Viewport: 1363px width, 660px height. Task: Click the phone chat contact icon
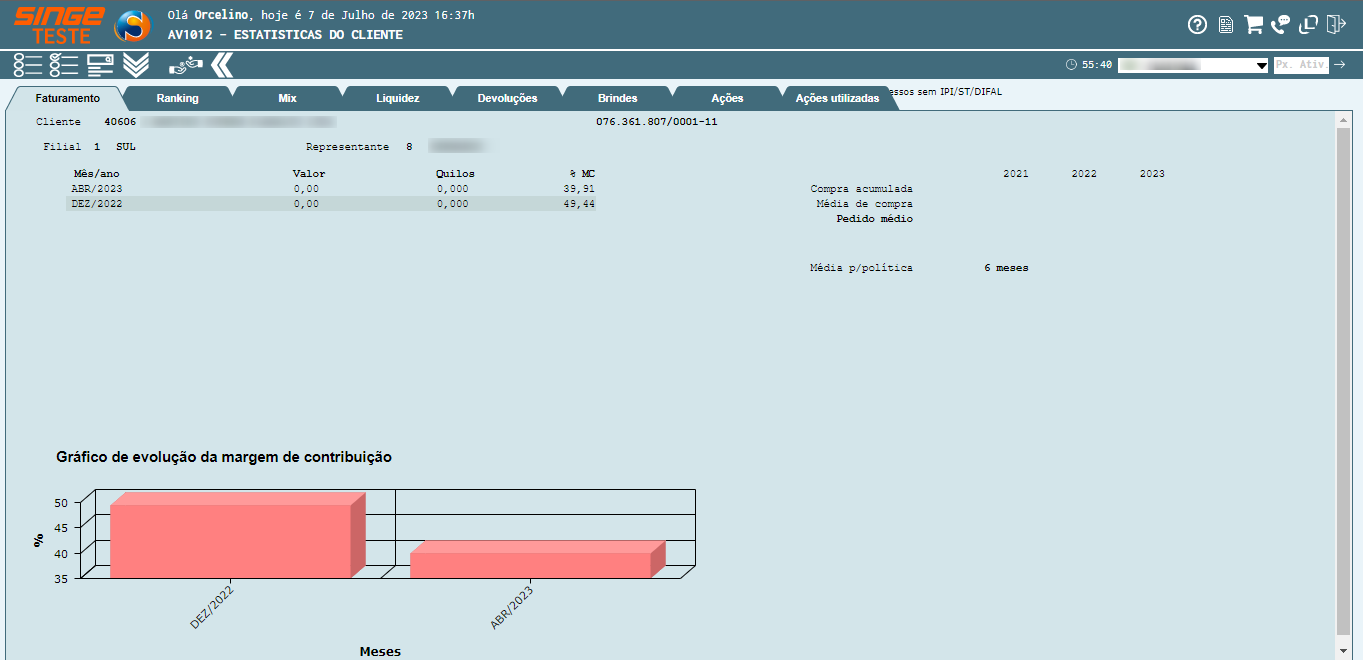tap(1281, 25)
